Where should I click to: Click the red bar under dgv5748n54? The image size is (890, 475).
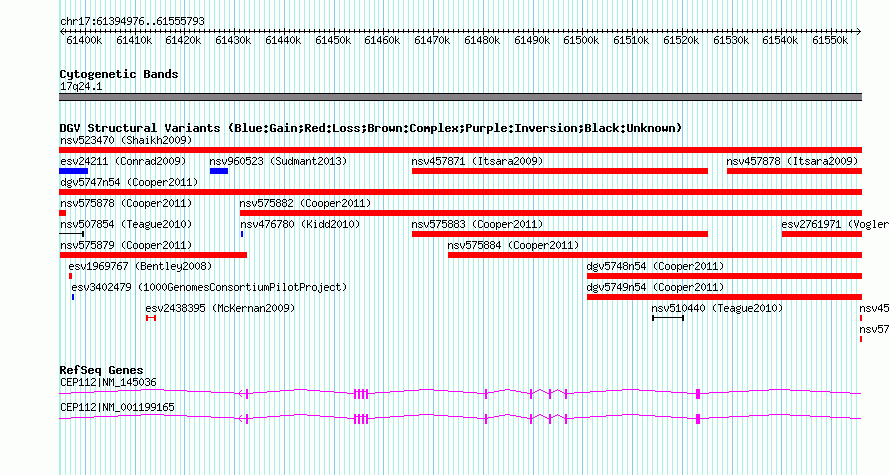(724, 276)
